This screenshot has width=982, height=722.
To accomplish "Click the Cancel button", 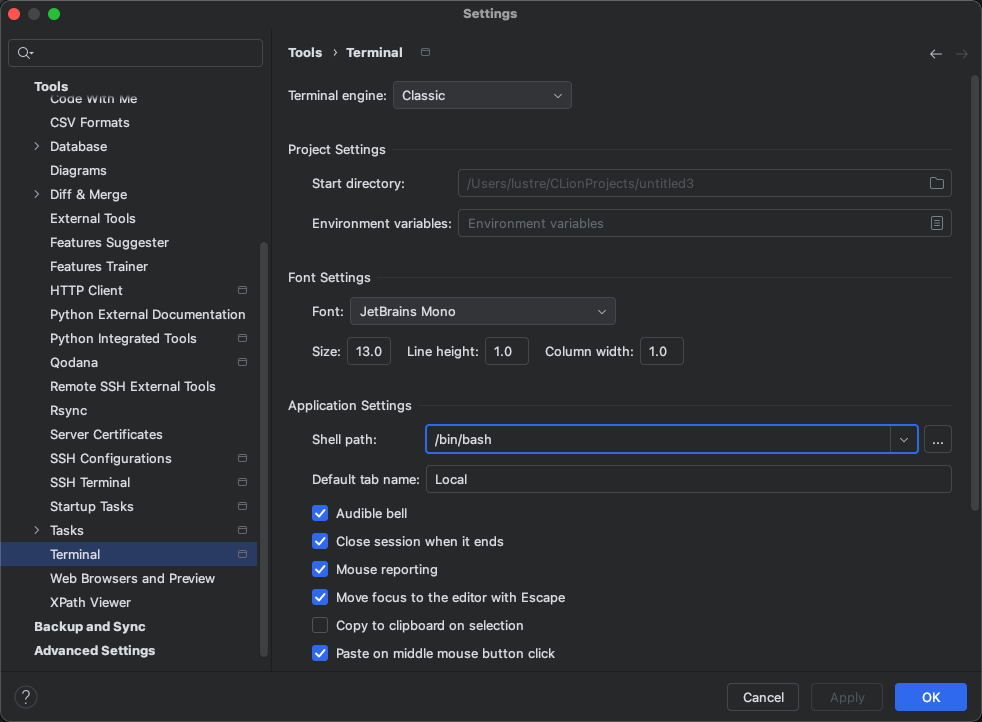I will [763, 697].
